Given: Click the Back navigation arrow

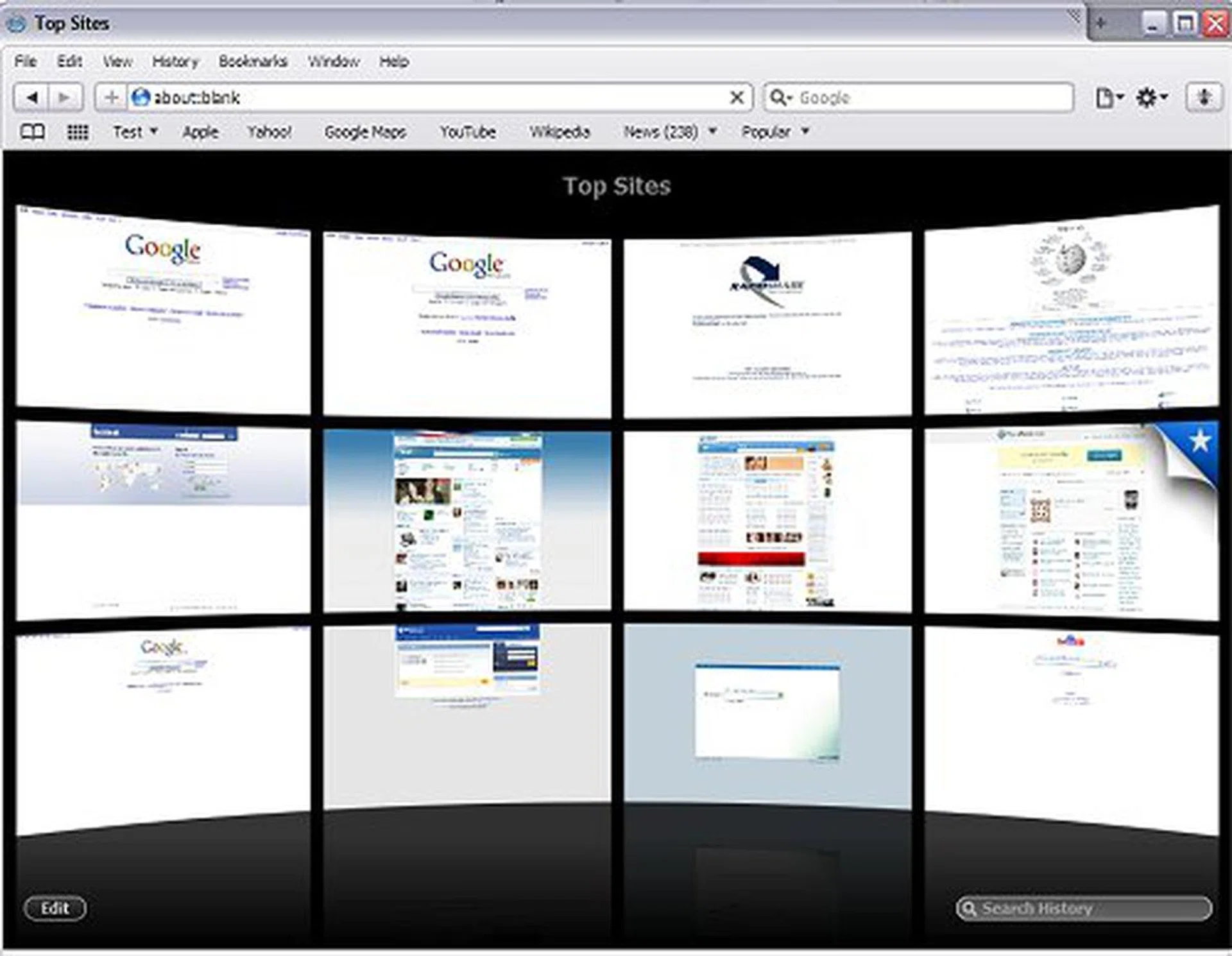Looking at the screenshot, I should (x=31, y=98).
